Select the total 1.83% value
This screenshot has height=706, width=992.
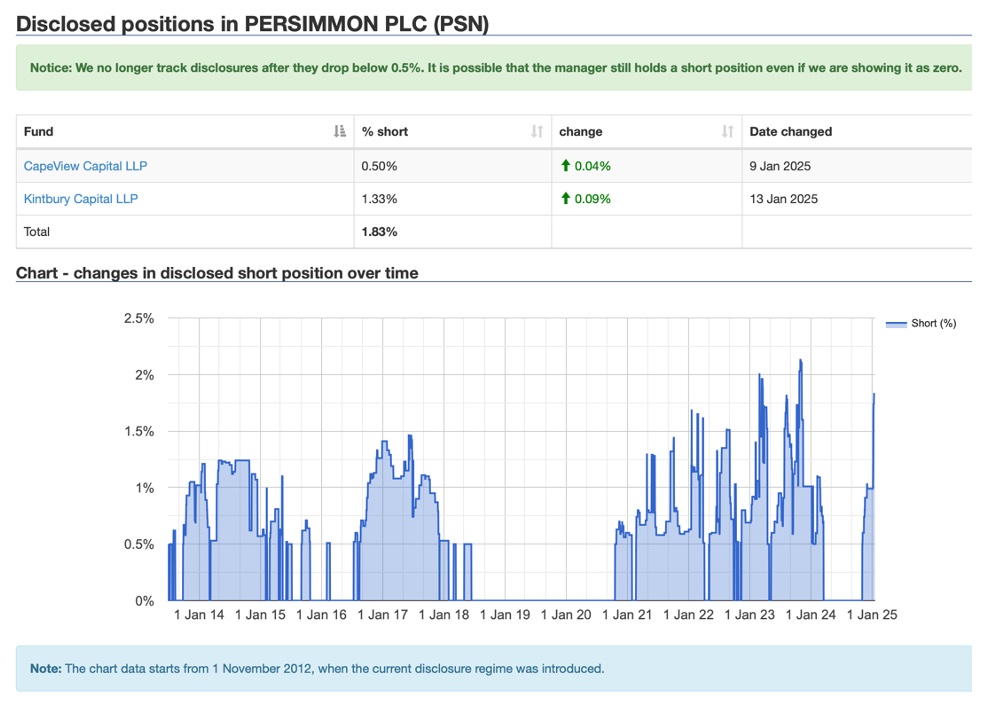coord(379,232)
